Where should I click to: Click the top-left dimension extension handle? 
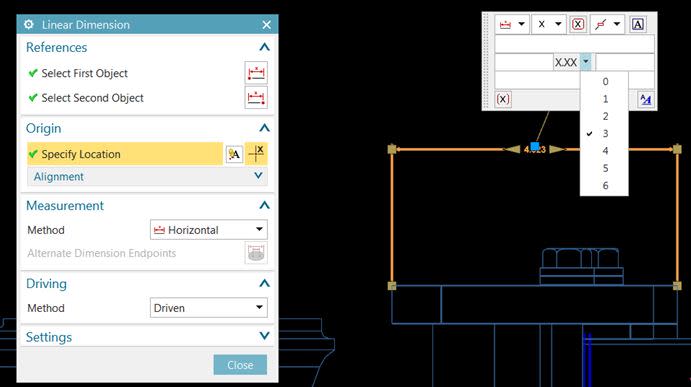[x=392, y=149]
